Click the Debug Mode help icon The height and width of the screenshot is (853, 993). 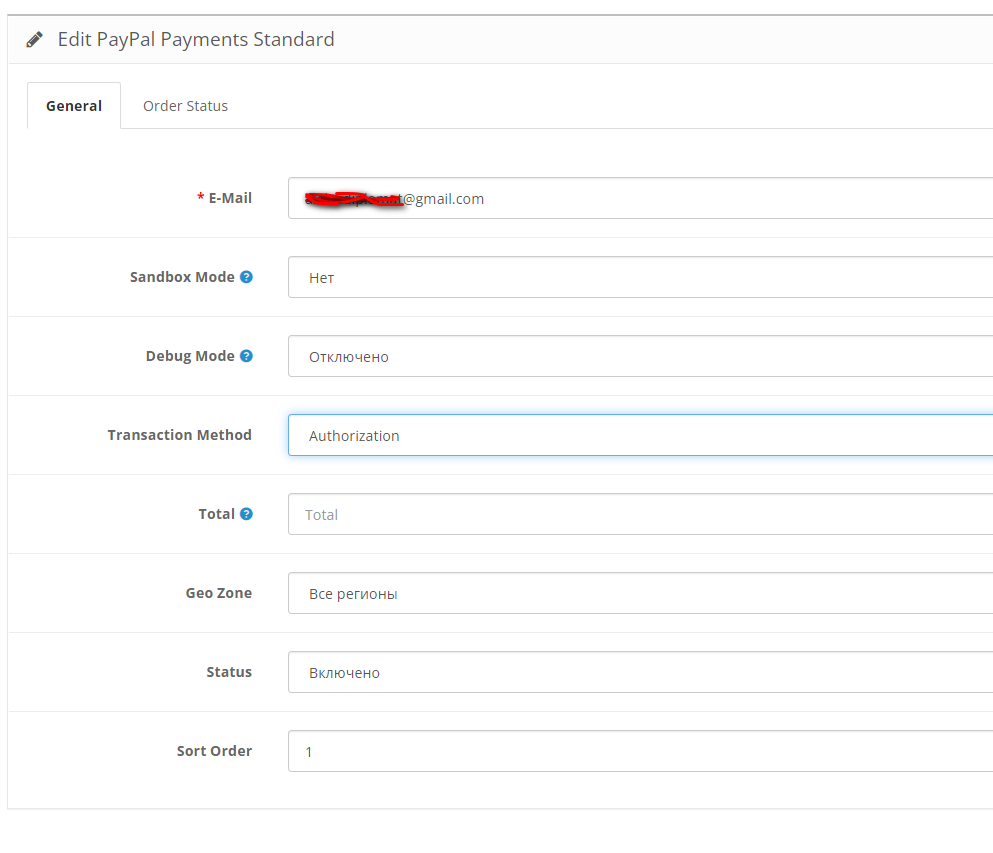coord(246,356)
